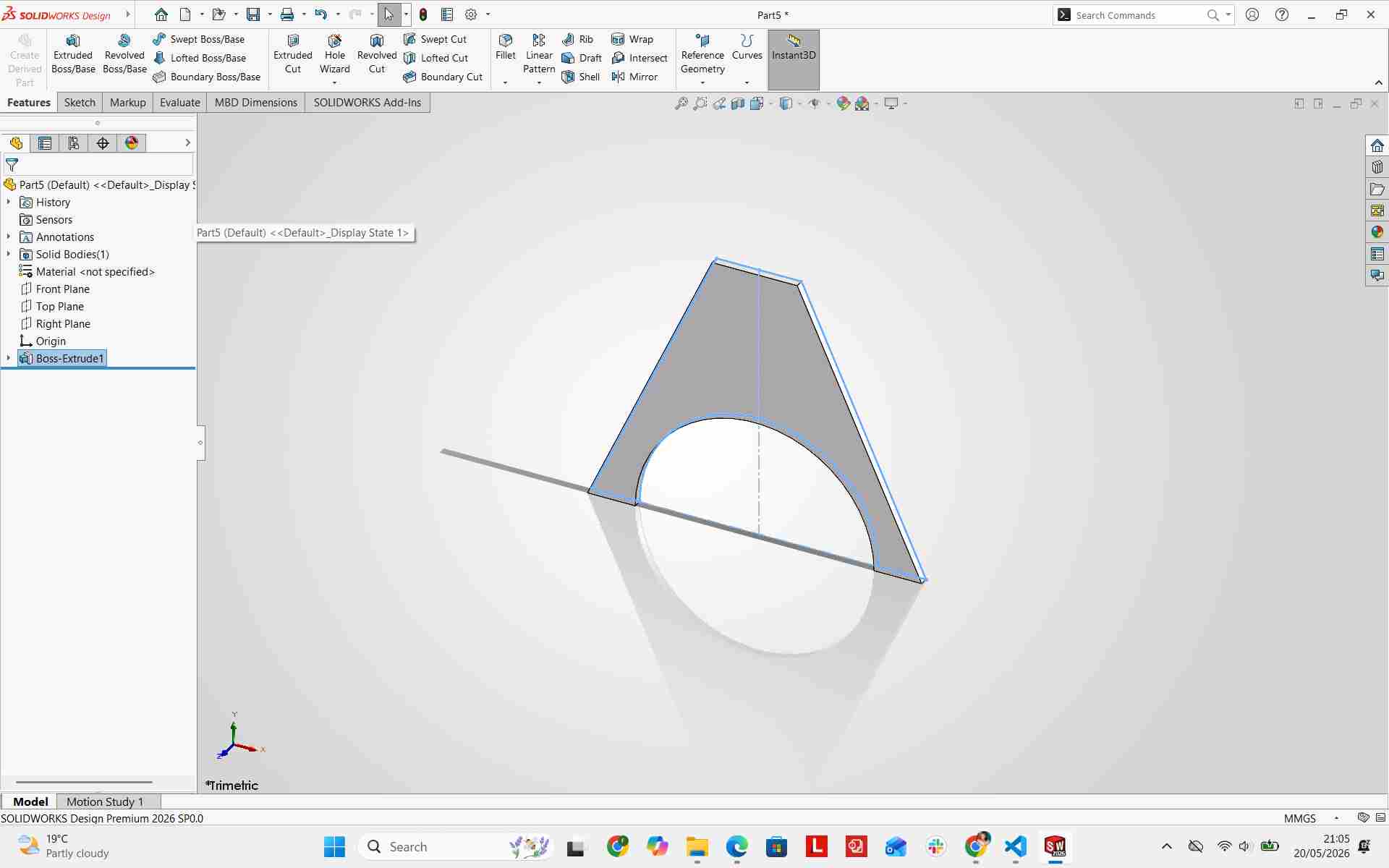Image resolution: width=1389 pixels, height=868 pixels.
Task: Select the Front Plane item
Action: (x=55, y=289)
